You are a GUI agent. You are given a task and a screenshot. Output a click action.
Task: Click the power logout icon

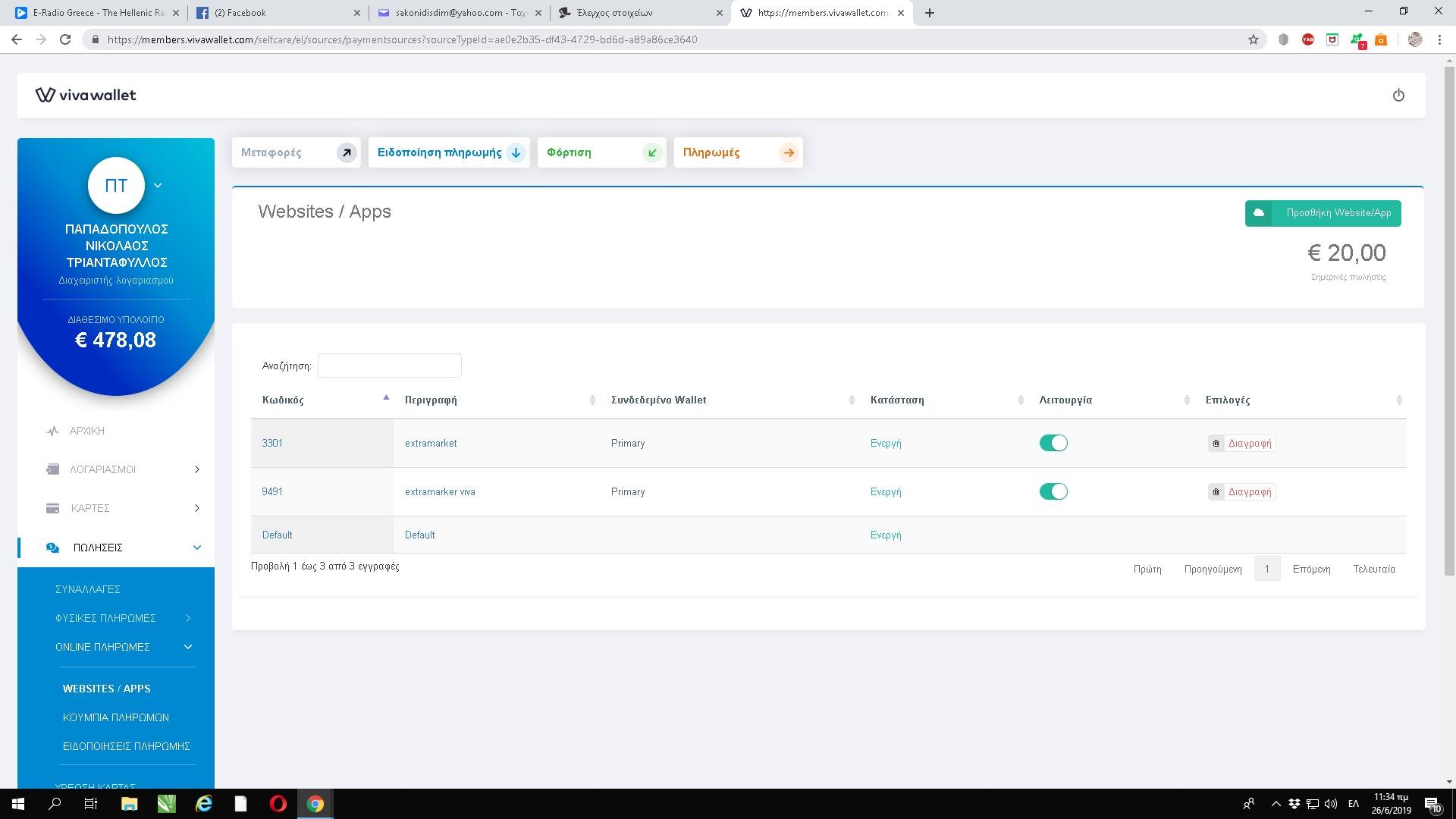pos(1398,96)
